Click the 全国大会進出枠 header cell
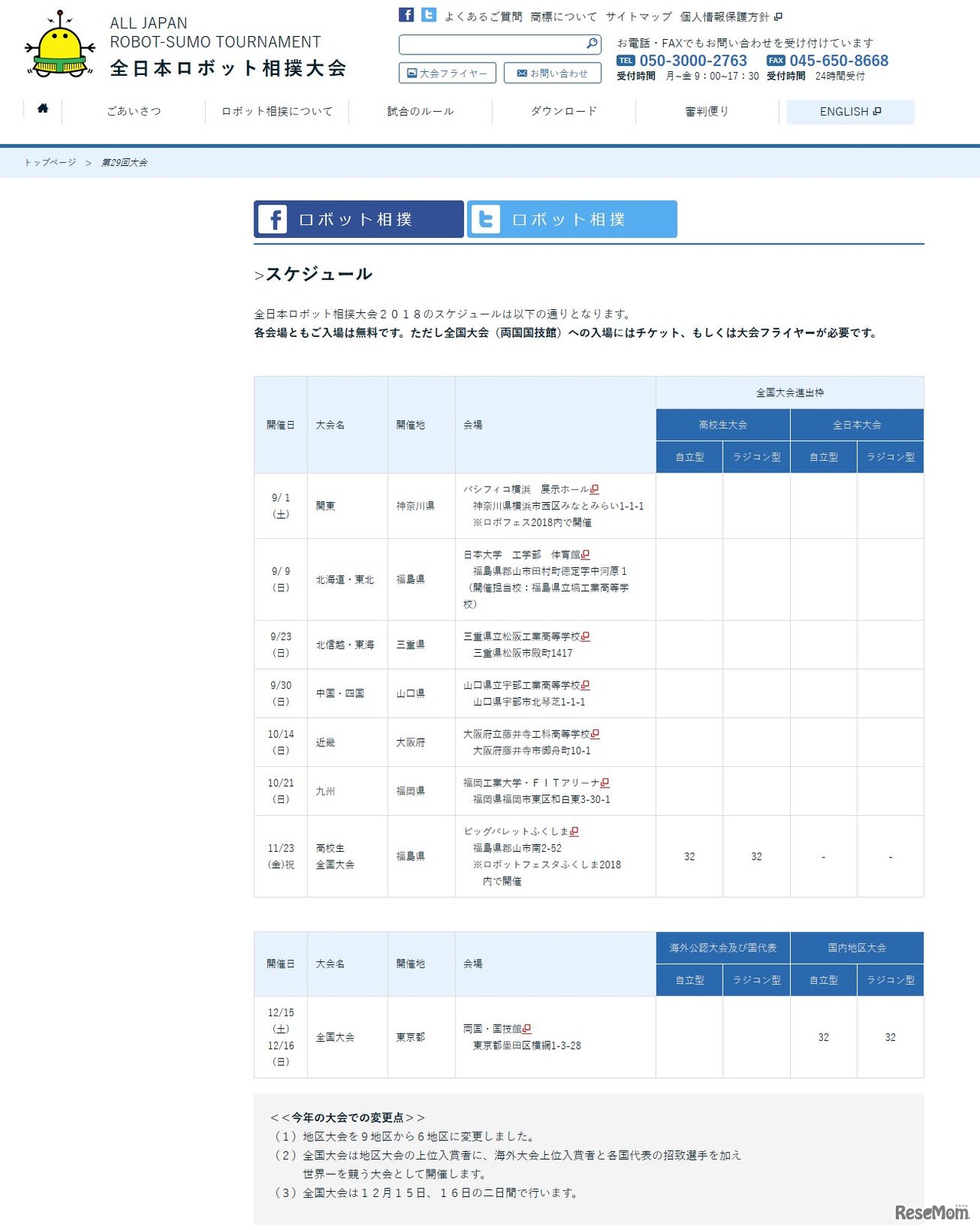Image resolution: width=980 pixels, height=1230 pixels. coord(789,393)
